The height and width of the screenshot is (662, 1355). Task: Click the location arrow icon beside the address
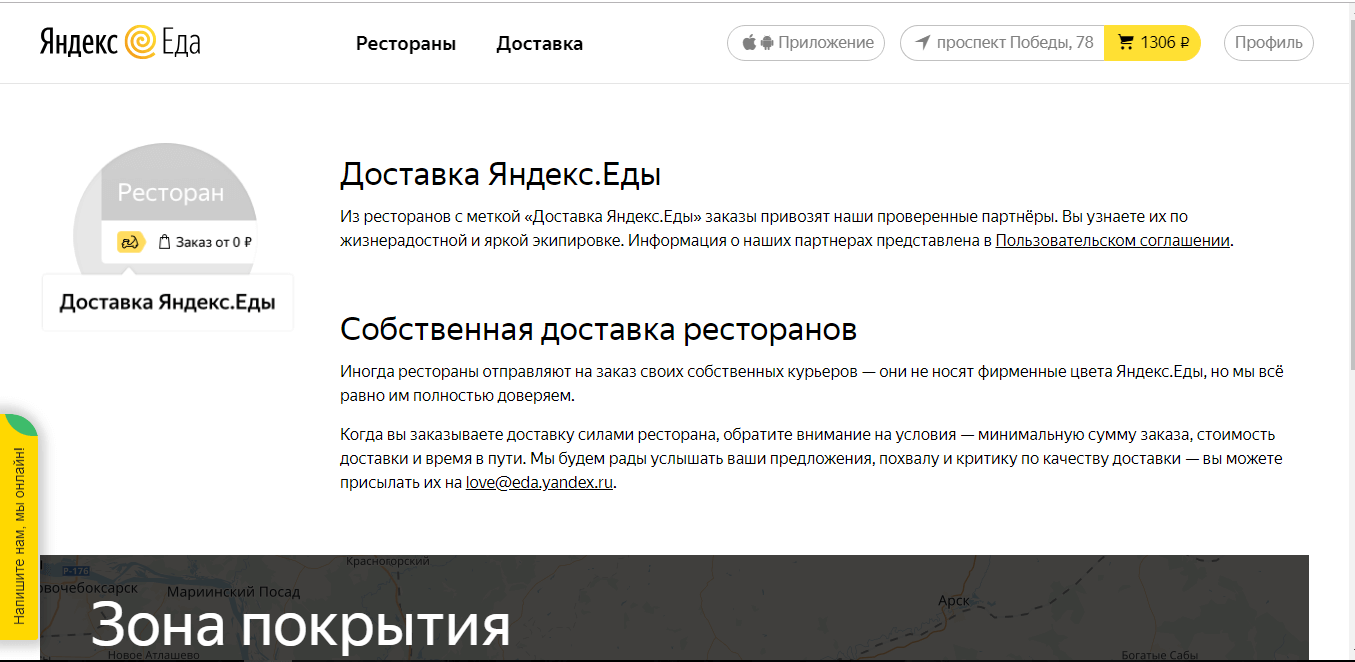point(922,43)
